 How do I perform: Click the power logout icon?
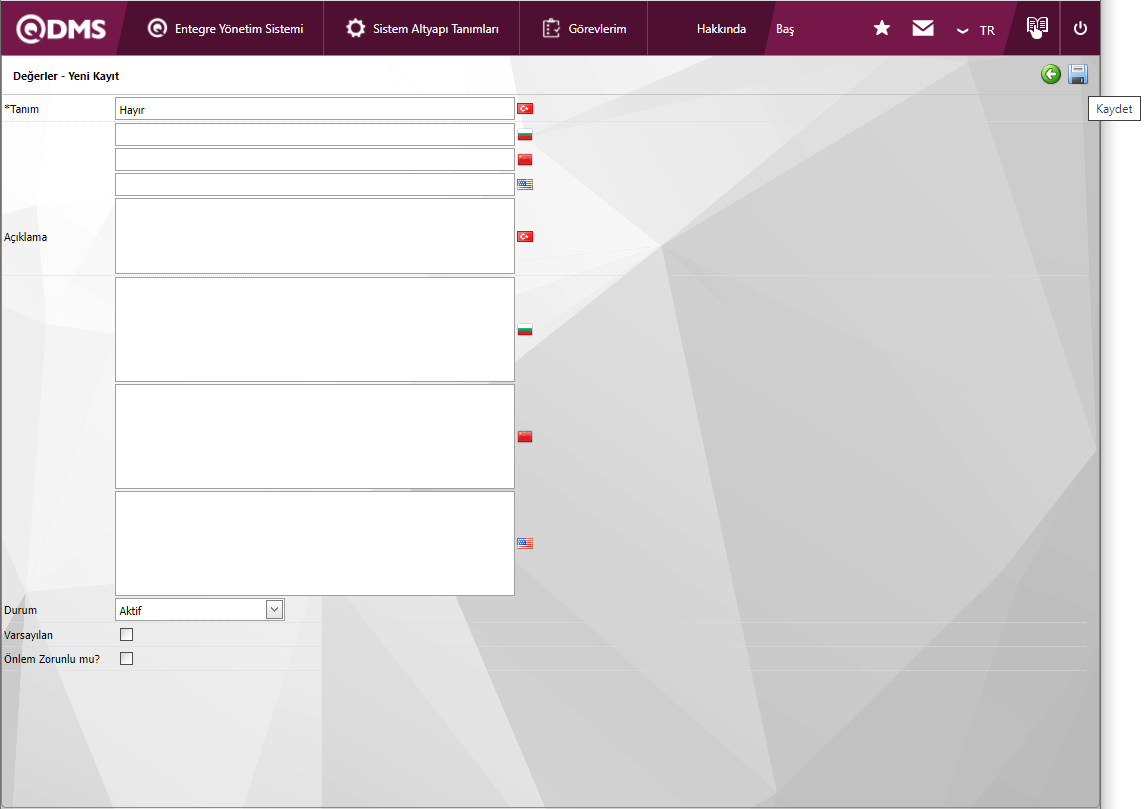pos(1081,28)
